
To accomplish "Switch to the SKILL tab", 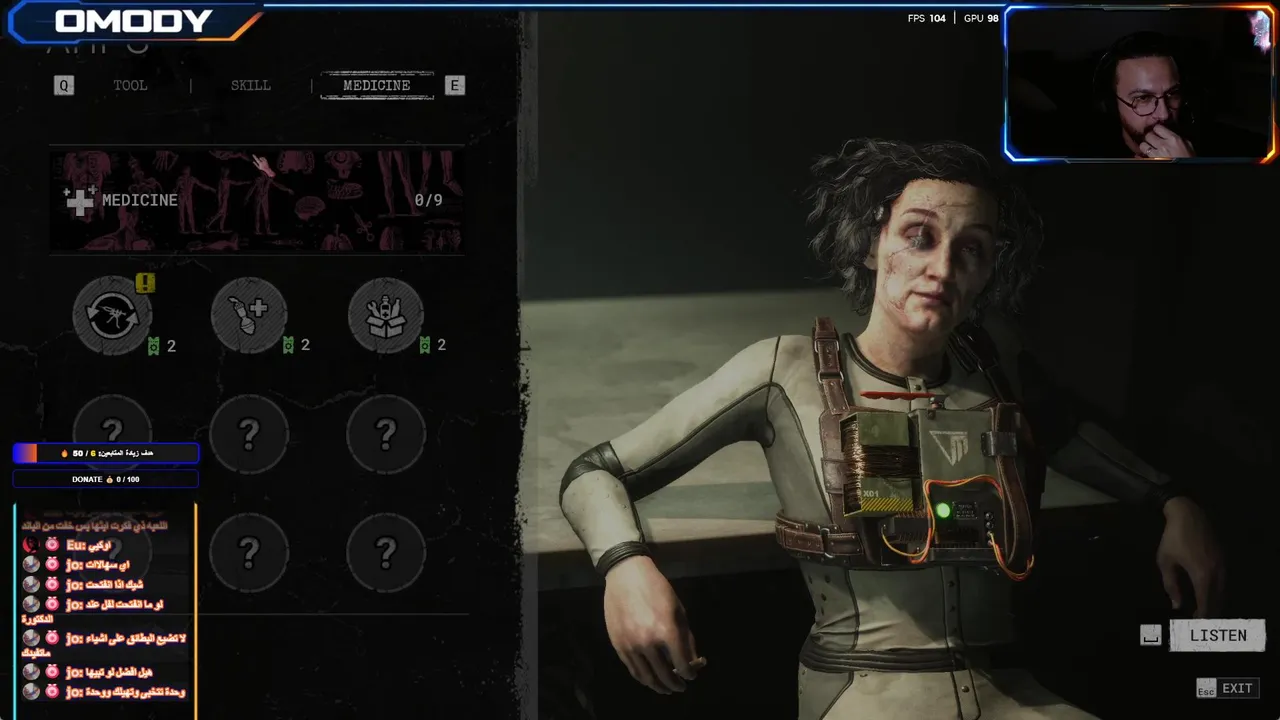I will coord(251,85).
